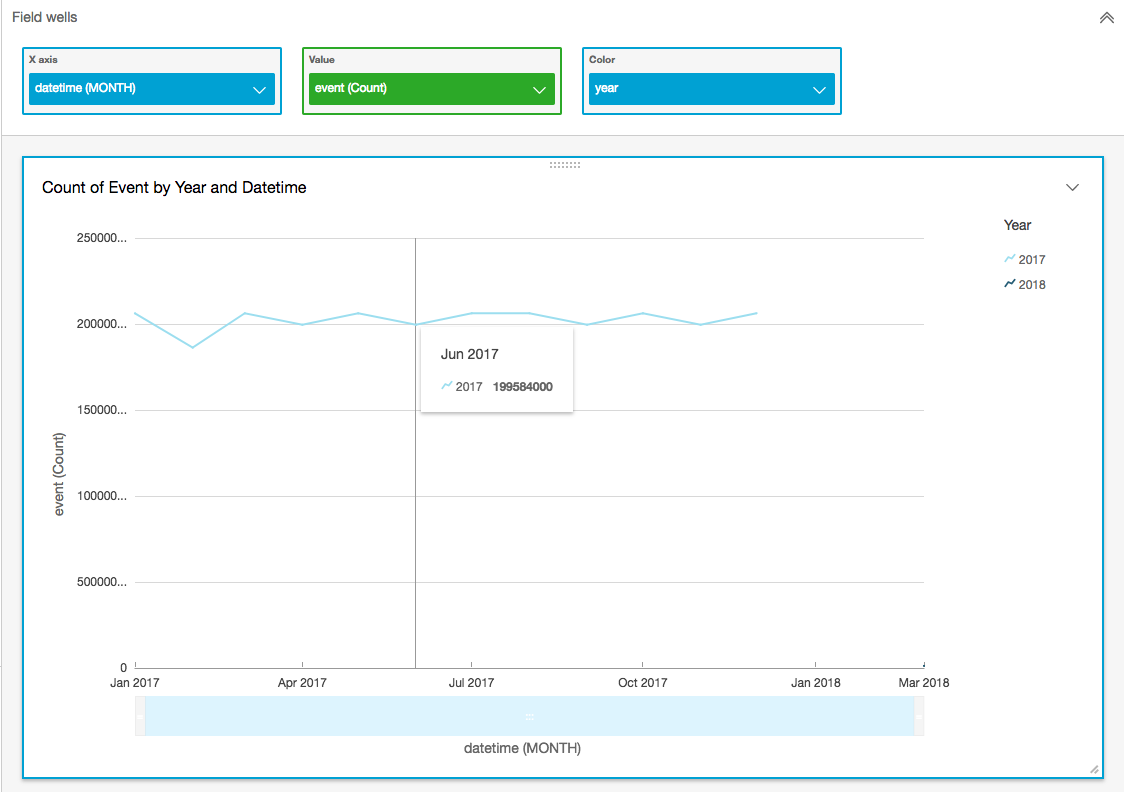Collapse the Field wells panel
Viewport: 1124px width, 792px height.
(x=1106, y=18)
